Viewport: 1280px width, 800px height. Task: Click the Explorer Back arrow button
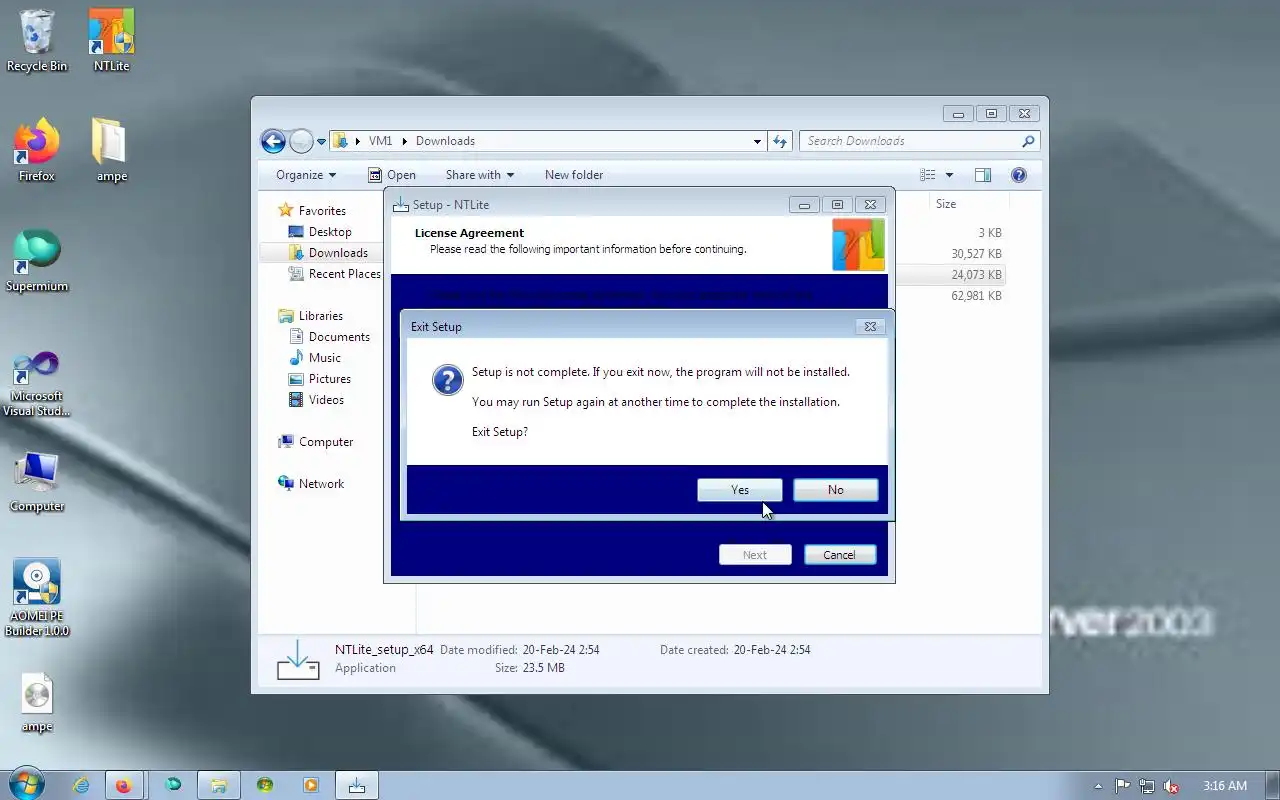(x=273, y=141)
